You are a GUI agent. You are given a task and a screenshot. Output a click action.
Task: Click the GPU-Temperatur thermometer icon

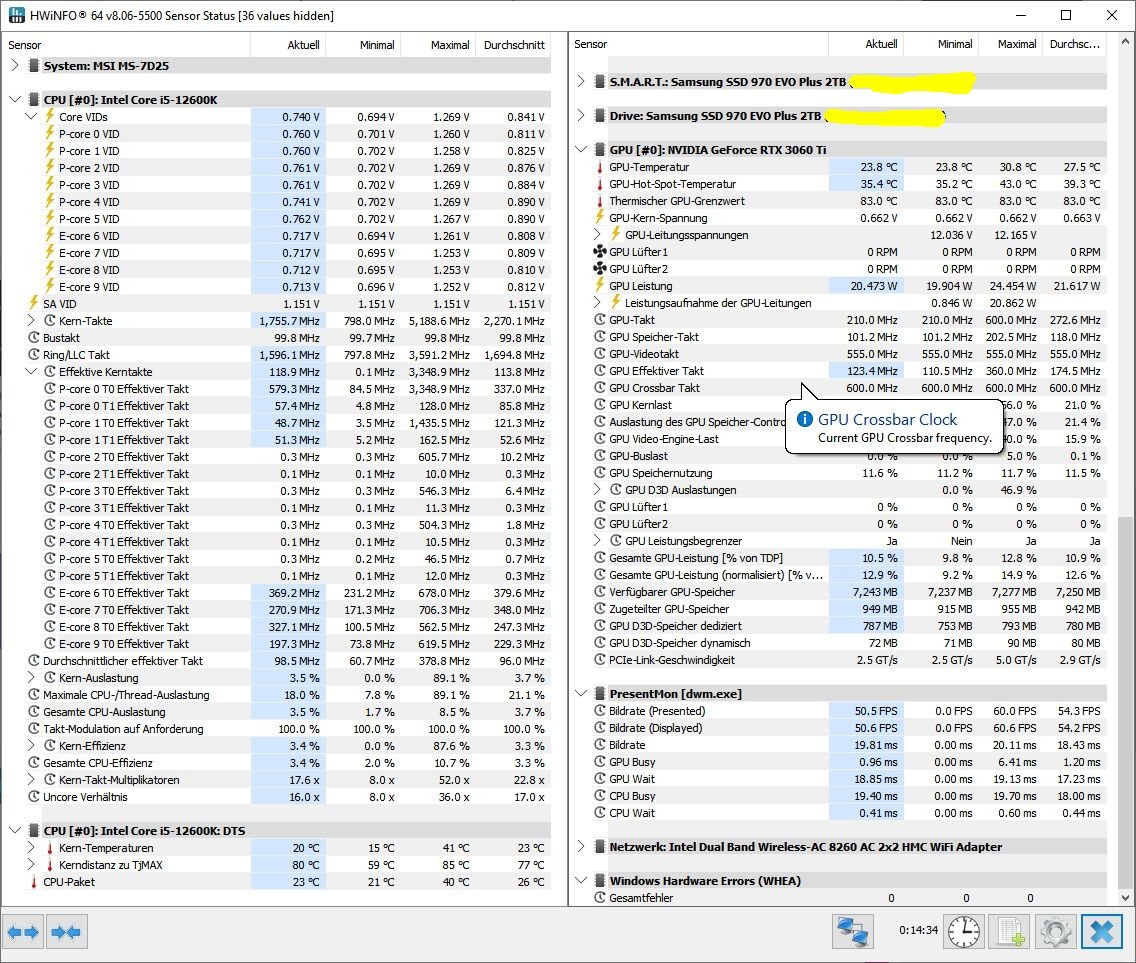[600, 167]
